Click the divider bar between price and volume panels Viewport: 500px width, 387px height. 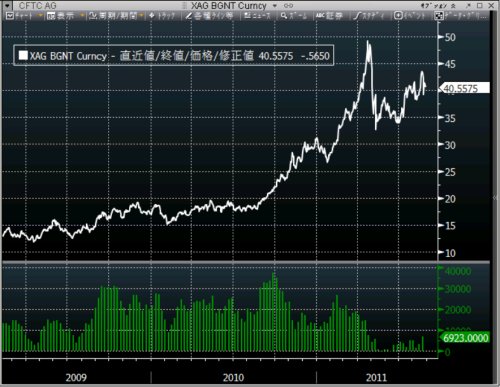pyautogui.click(x=246, y=263)
